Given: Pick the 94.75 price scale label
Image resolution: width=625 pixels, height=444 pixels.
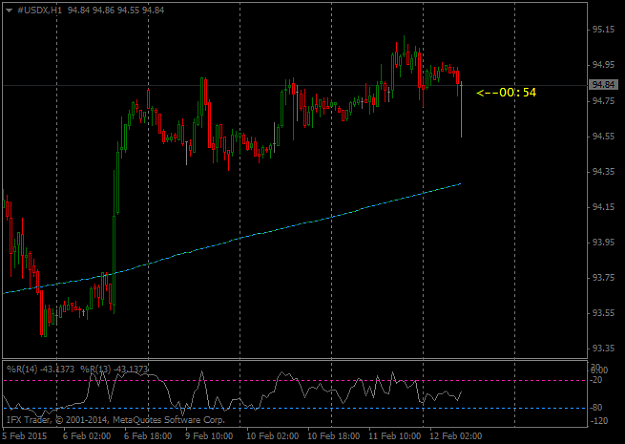Looking at the screenshot, I should pos(603,101).
